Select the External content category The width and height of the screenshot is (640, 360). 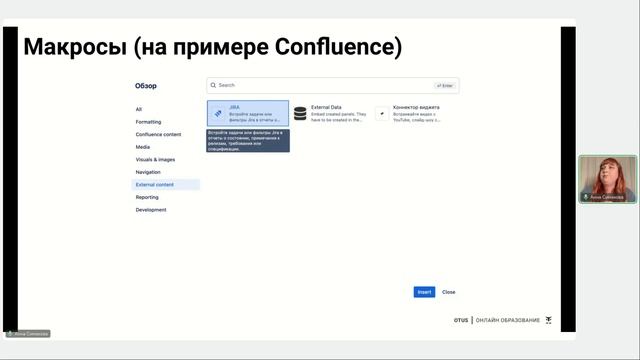[x=165, y=184]
